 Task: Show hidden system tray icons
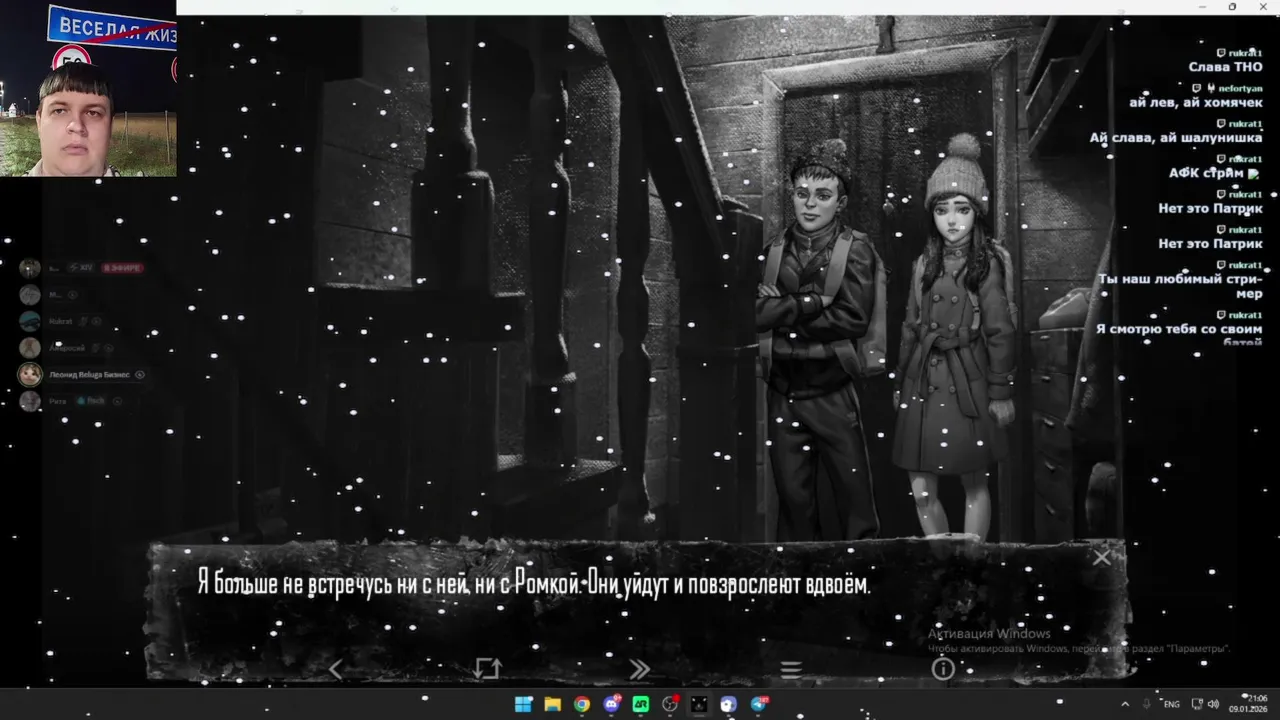(x=1125, y=704)
